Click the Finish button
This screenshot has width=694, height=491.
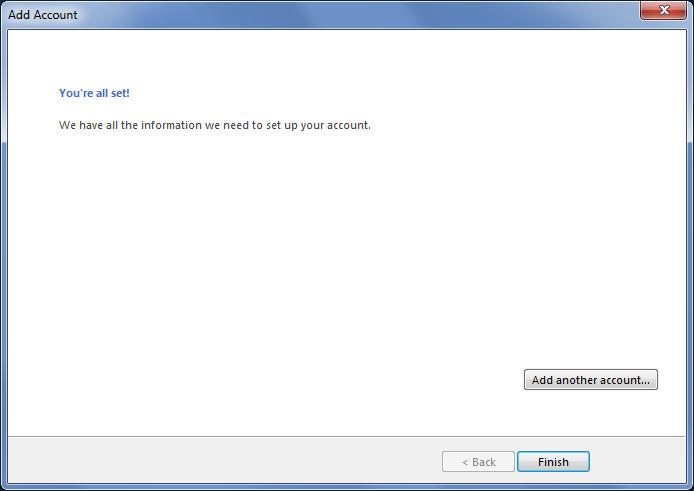(553, 462)
